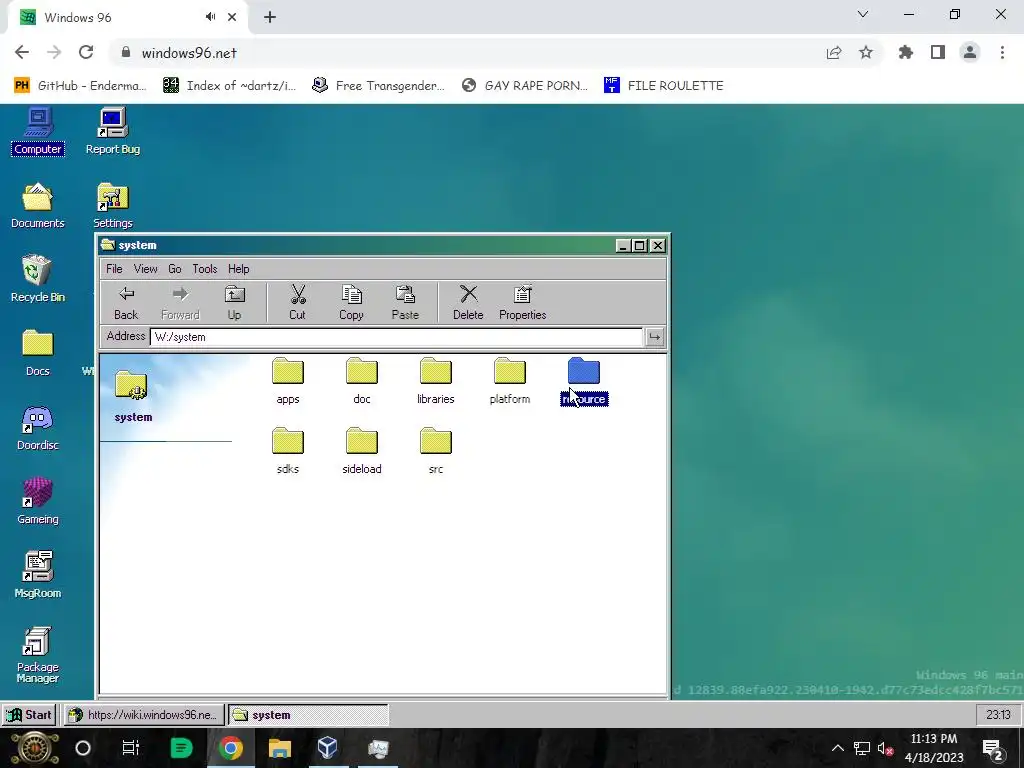Select the libraries folder
Viewport: 1024px width, 768px height.
coord(436,381)
